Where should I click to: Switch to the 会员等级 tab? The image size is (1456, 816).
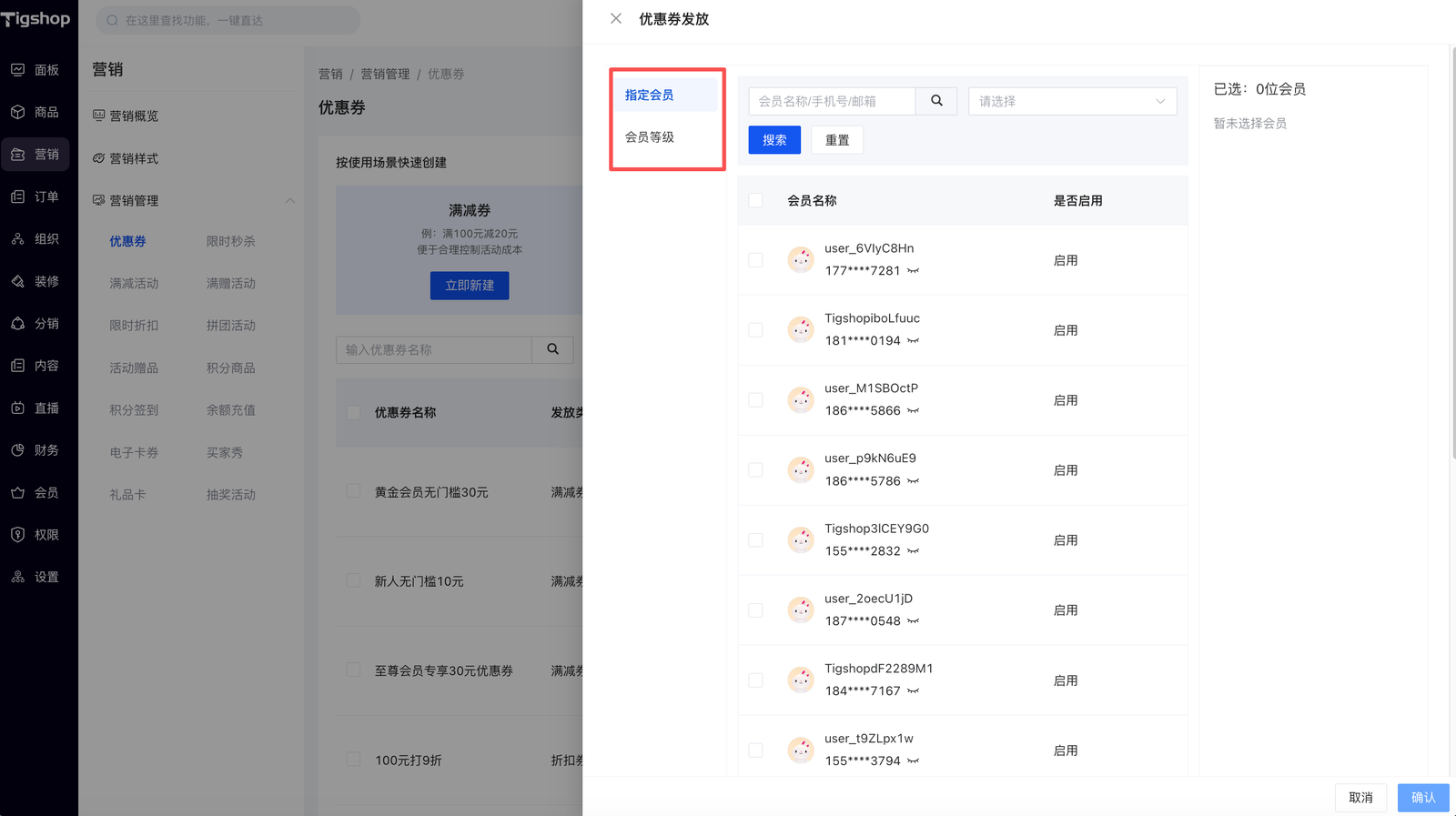point(650,137)
